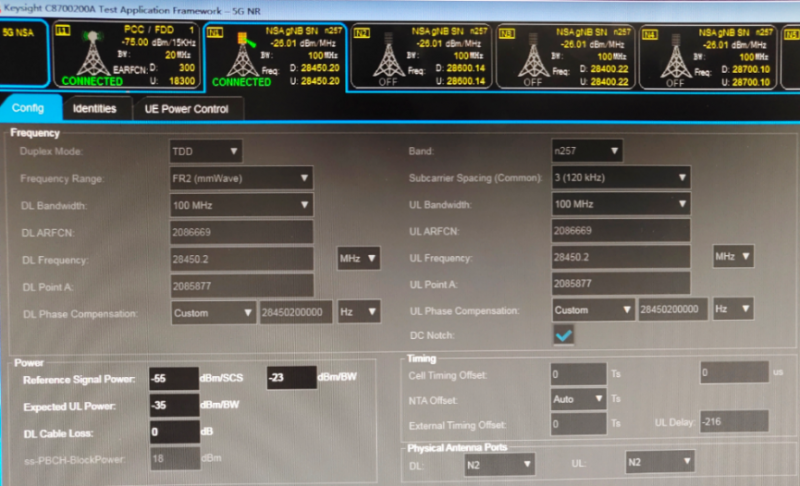Open the UE Power Control tab

point(187,108)
